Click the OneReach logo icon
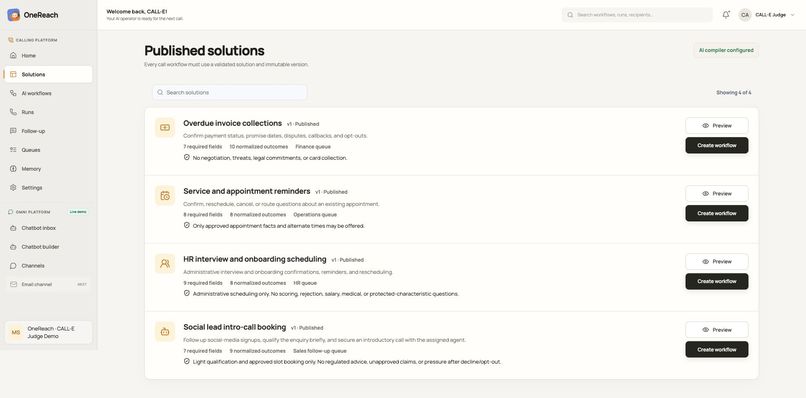 [x=13, y=15]
